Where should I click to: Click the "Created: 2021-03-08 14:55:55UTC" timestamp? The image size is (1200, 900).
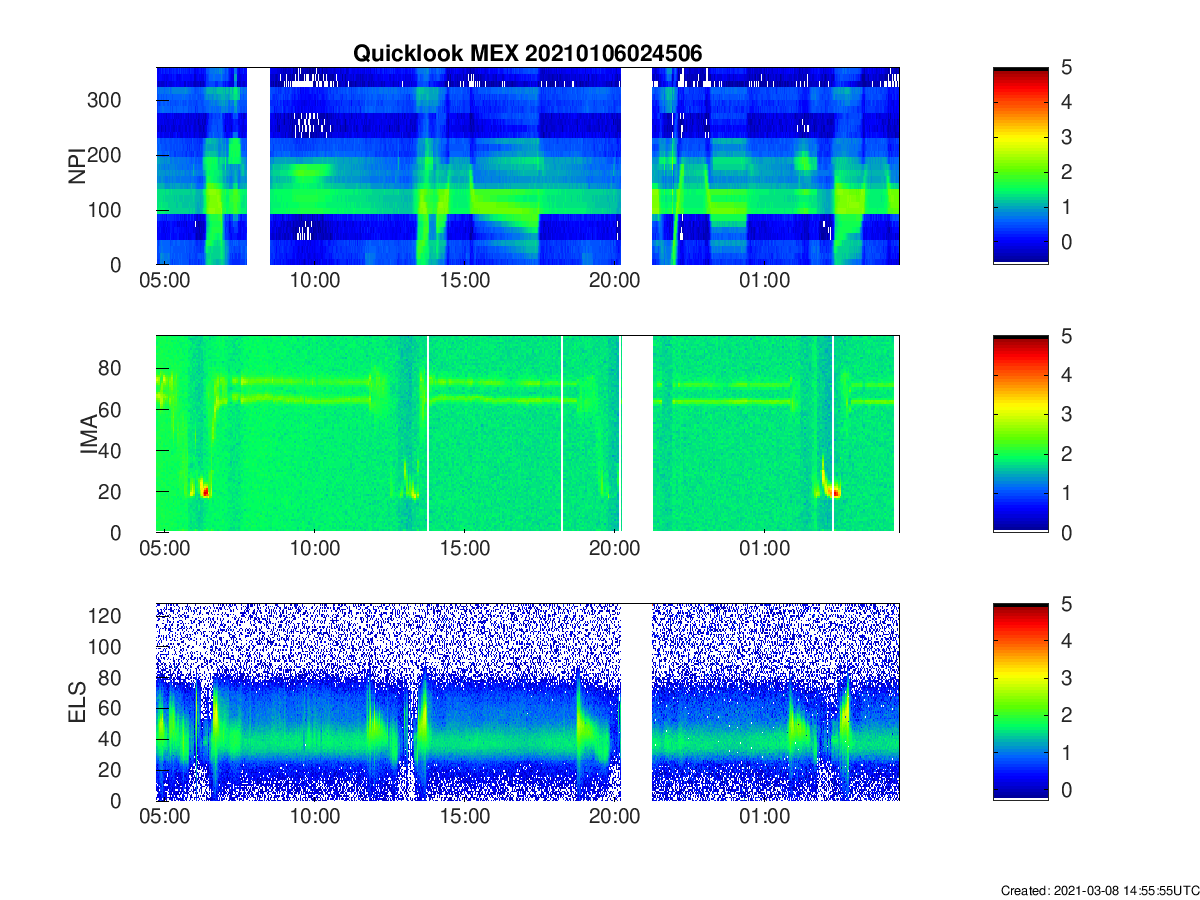pyautogui.click(x=1099, y=890)
